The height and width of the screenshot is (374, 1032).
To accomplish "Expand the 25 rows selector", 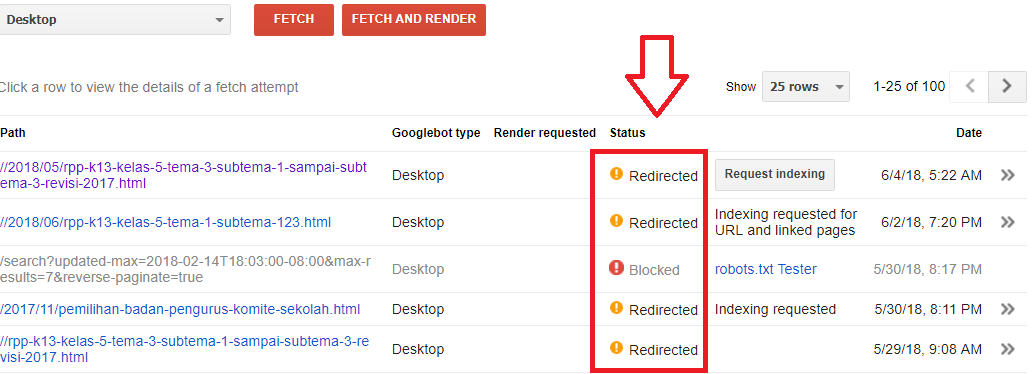I will tap(806, 86).
